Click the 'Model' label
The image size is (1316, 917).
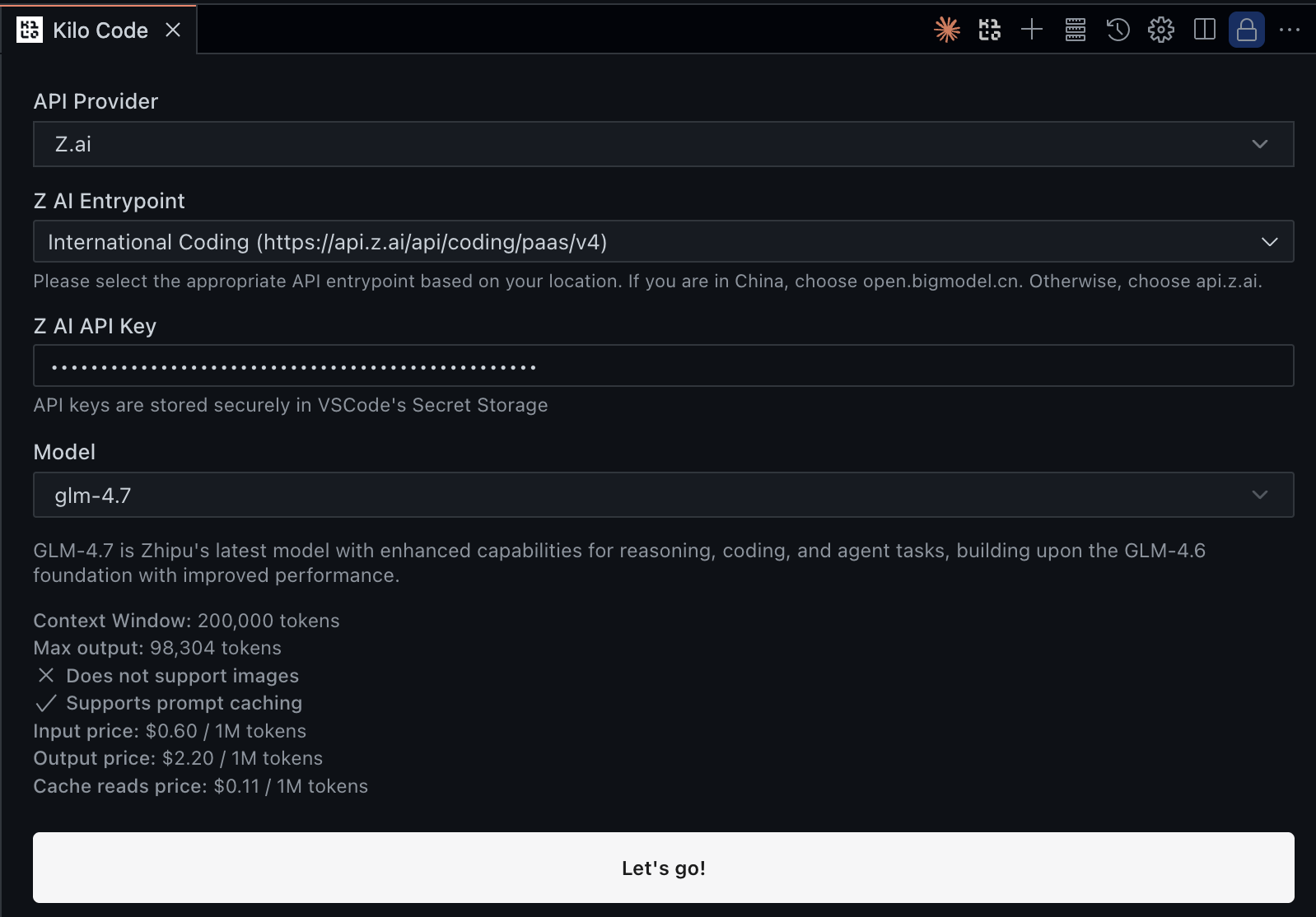pyautogui.click(x=64, y=452)
